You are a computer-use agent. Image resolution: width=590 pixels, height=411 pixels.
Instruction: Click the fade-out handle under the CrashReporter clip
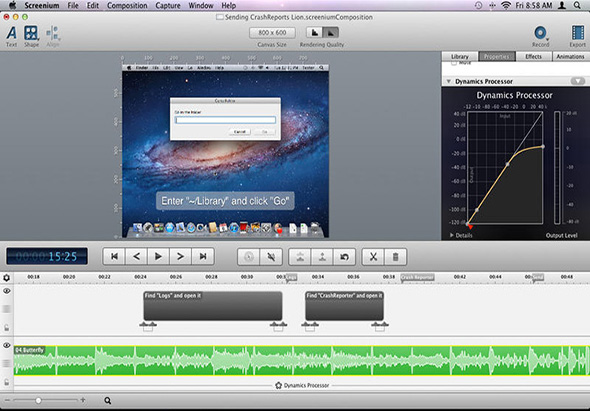click(380, 326)
